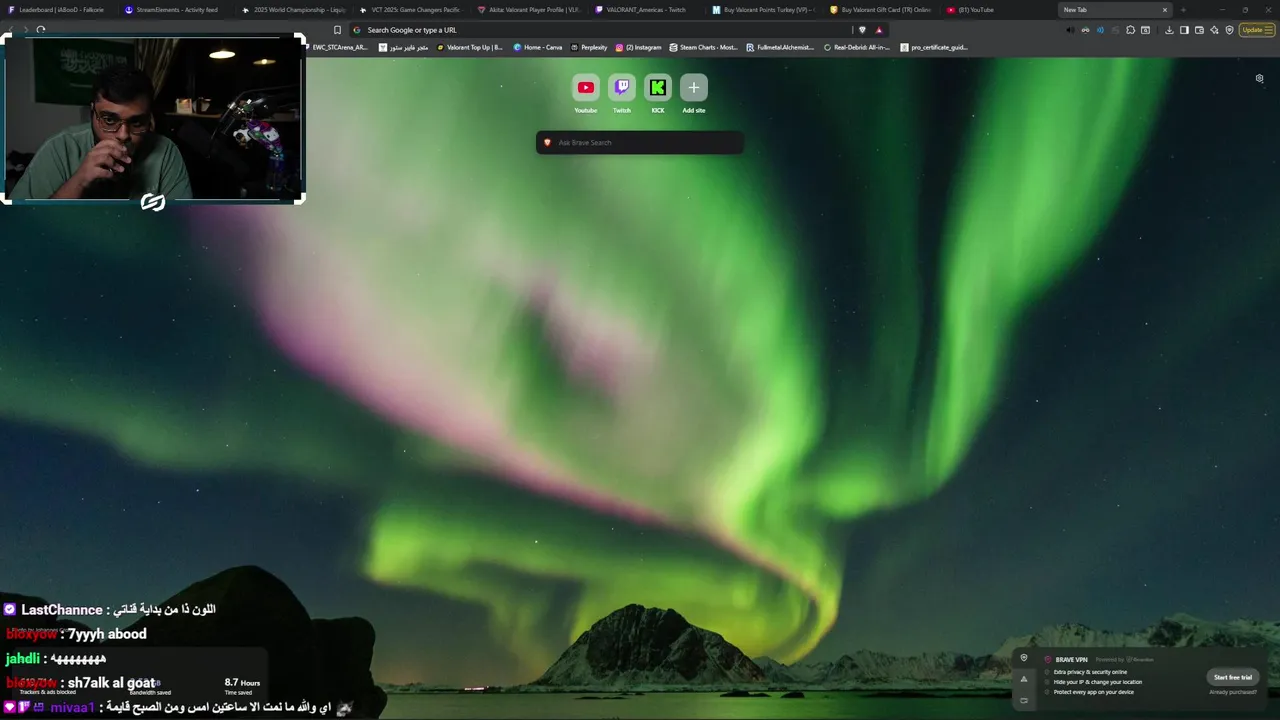The image size is (1280, 720).
Task: Open Brave Shields lion icon
Action: click(x=862, y=30)
